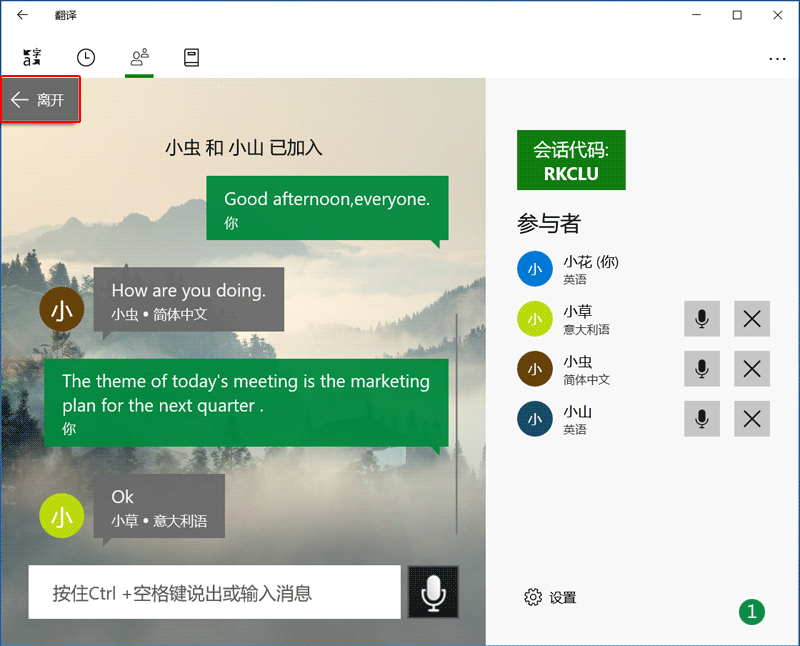
Task: Click the 离开 leave button
Action: [40, 100]
